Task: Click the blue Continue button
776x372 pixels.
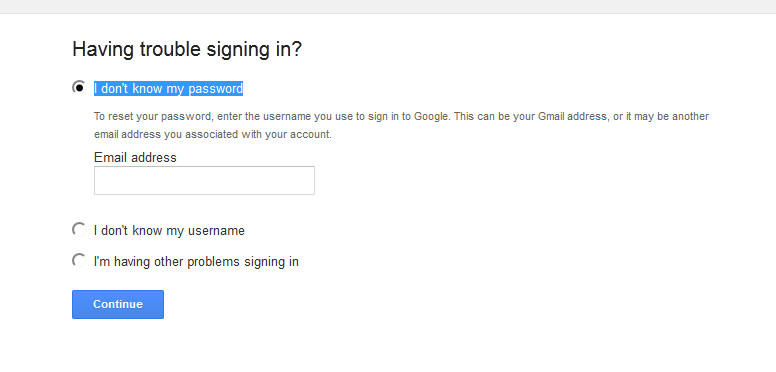Action: 118,304
